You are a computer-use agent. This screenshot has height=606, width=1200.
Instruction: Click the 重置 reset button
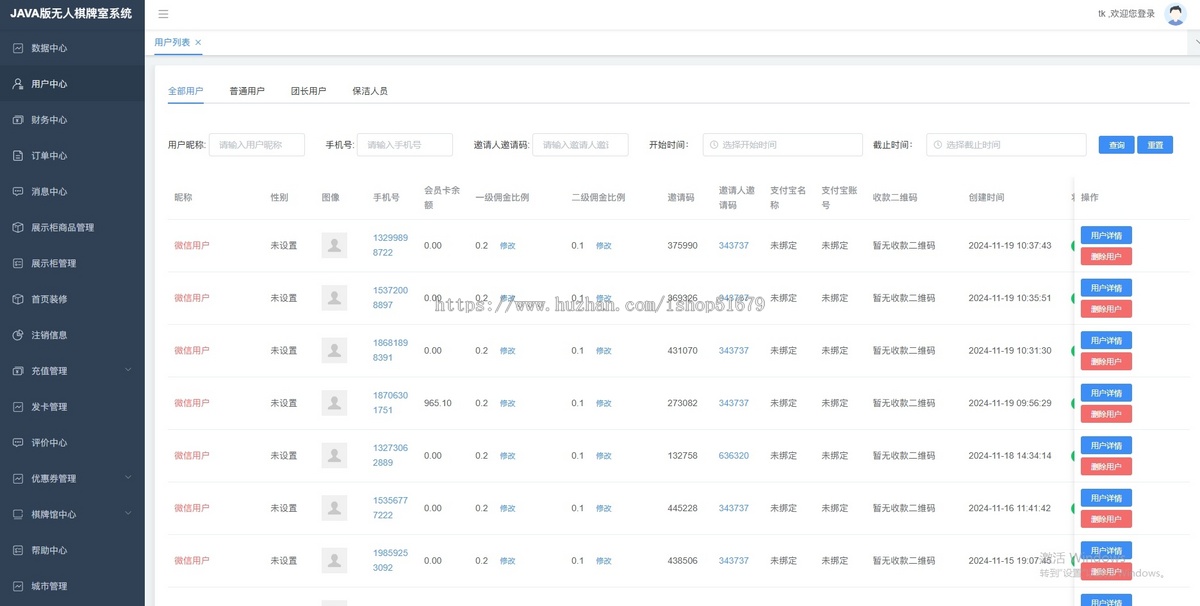[1155, 145]
